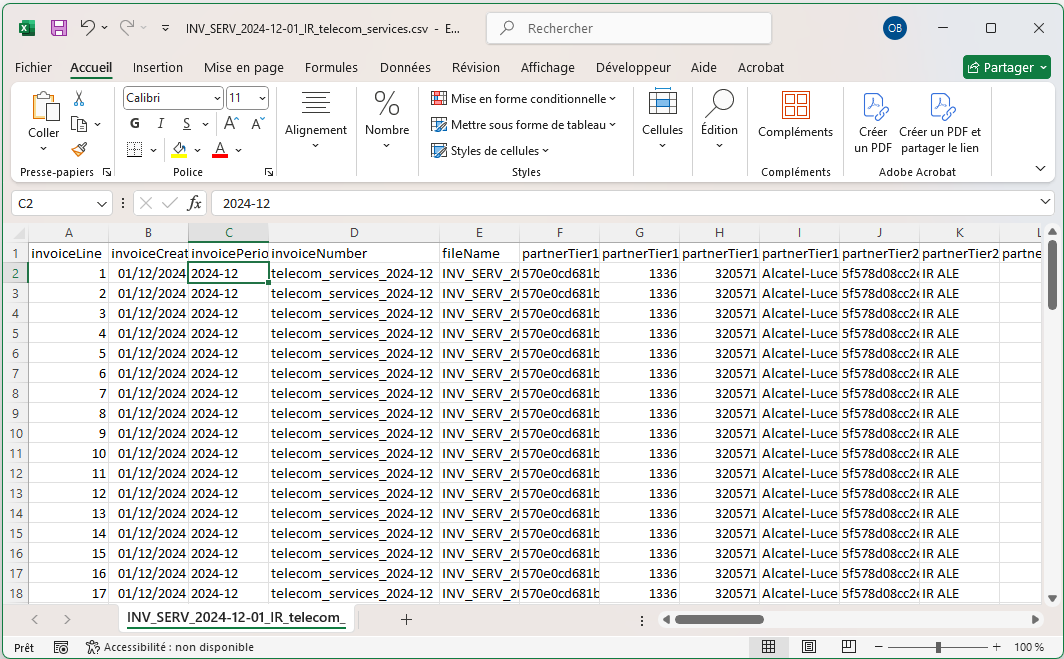Click the Cut scissors icon
The height and width of the screenshot is (659, 1064).
coord(79,99)
